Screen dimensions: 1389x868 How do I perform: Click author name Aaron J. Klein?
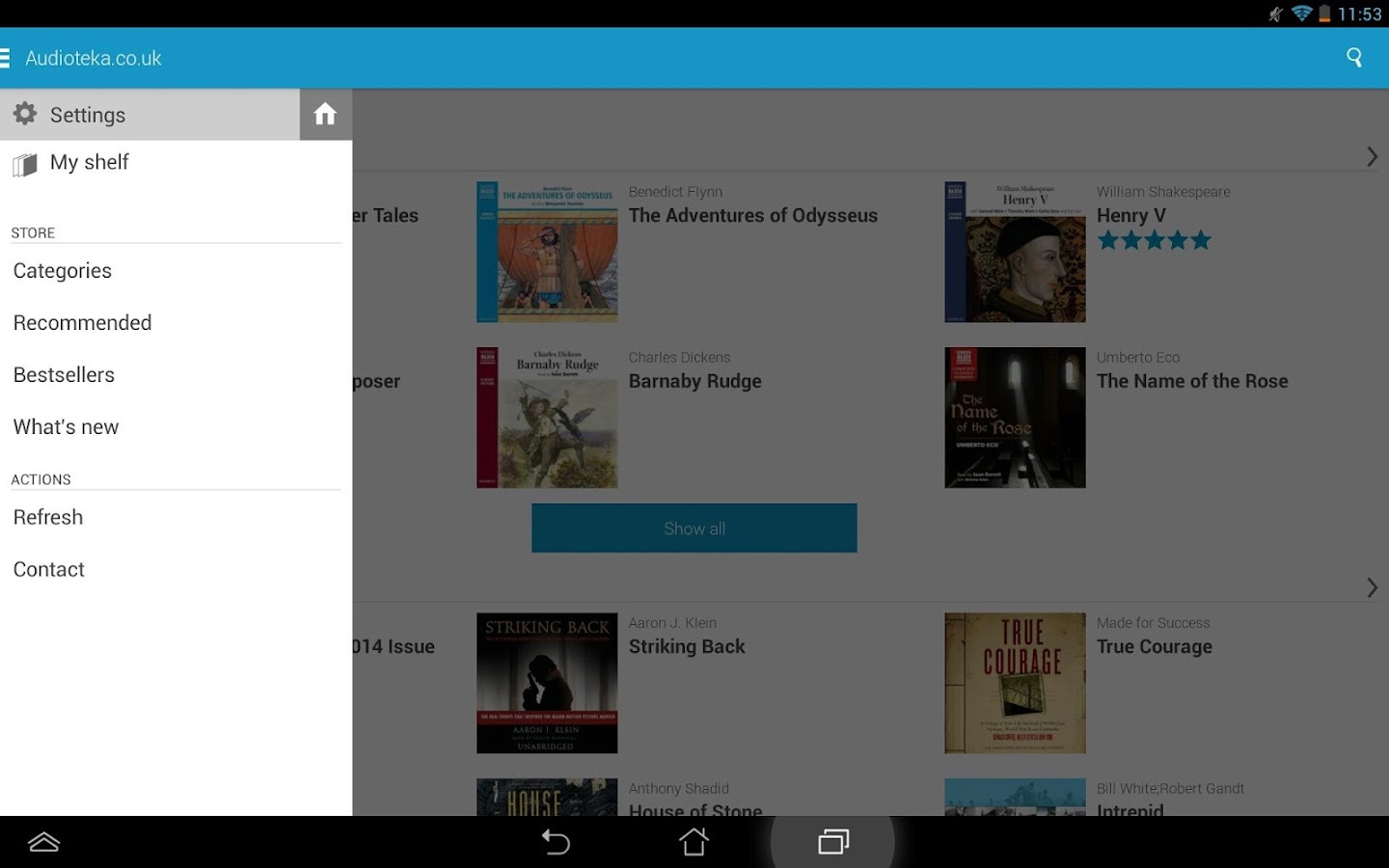[672, 623]
